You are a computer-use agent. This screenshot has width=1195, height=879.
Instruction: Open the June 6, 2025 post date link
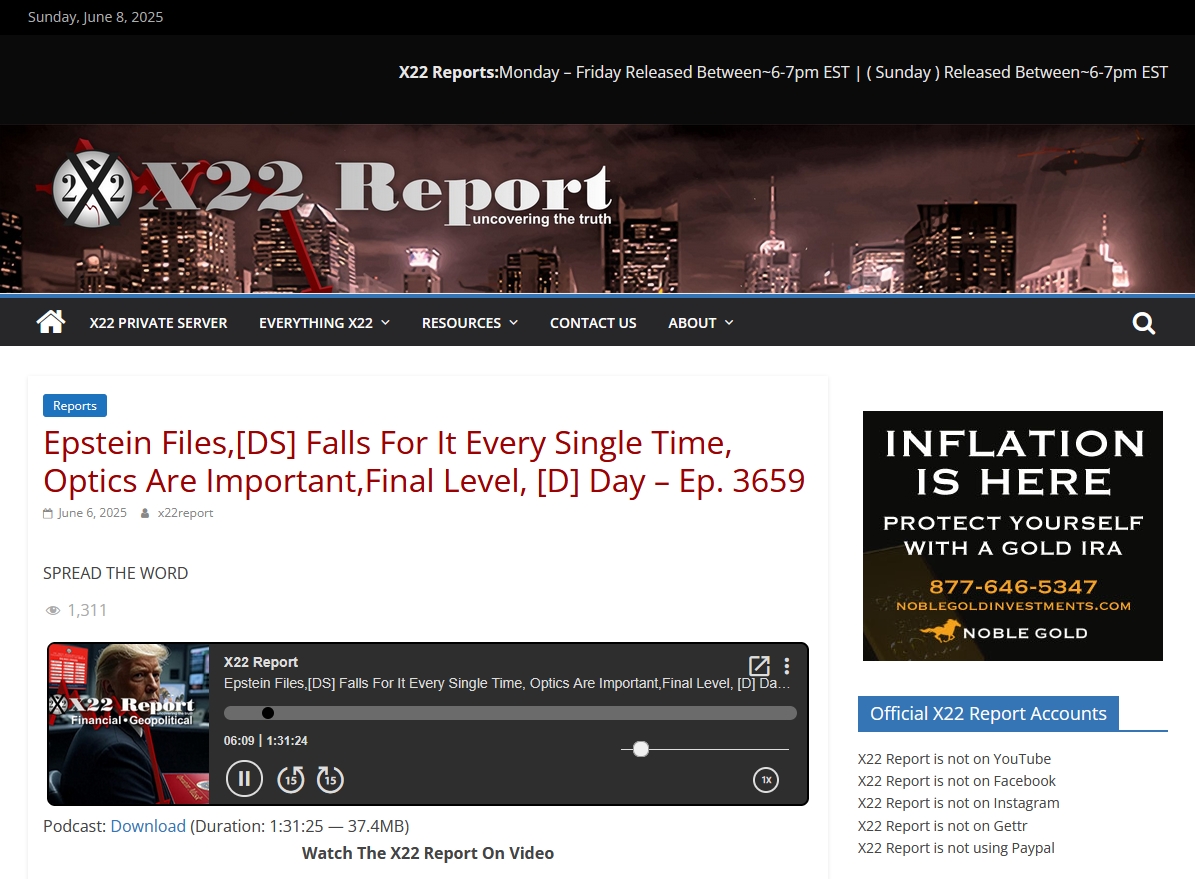[92, 513]
